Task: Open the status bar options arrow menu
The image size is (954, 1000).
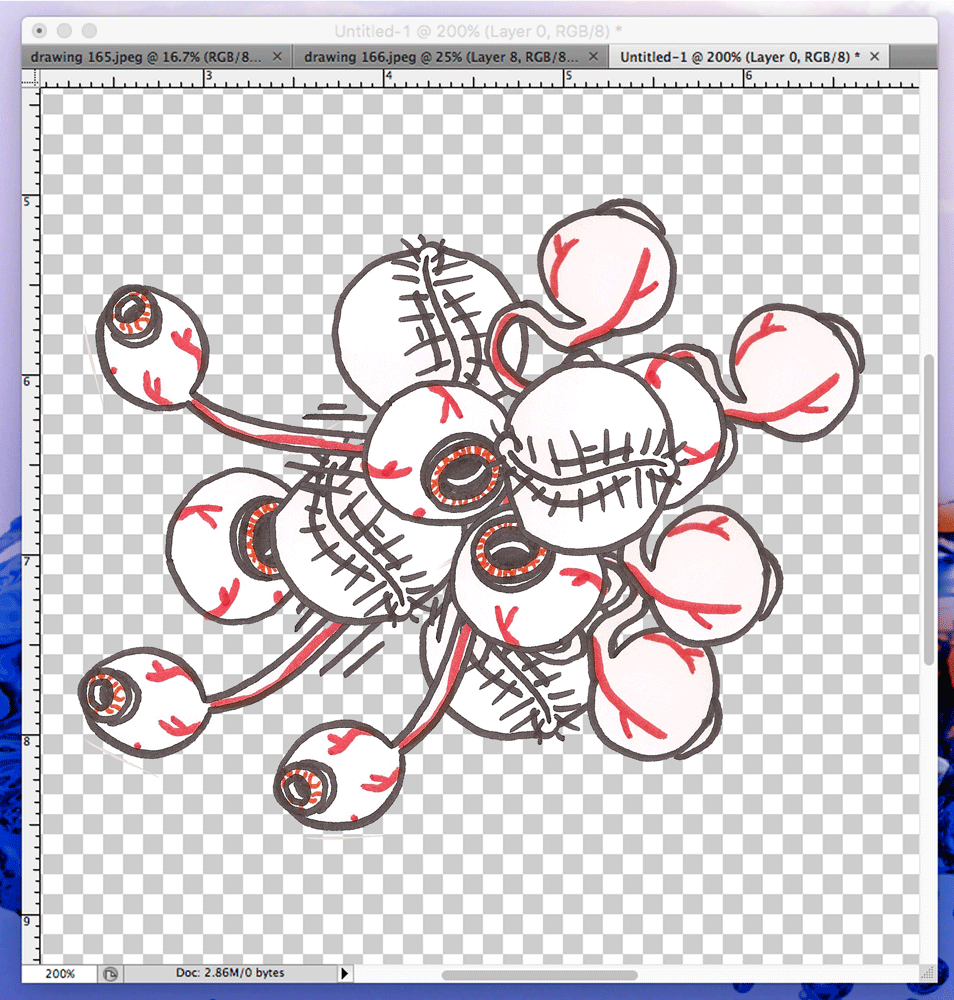Action: coord(344,973)
